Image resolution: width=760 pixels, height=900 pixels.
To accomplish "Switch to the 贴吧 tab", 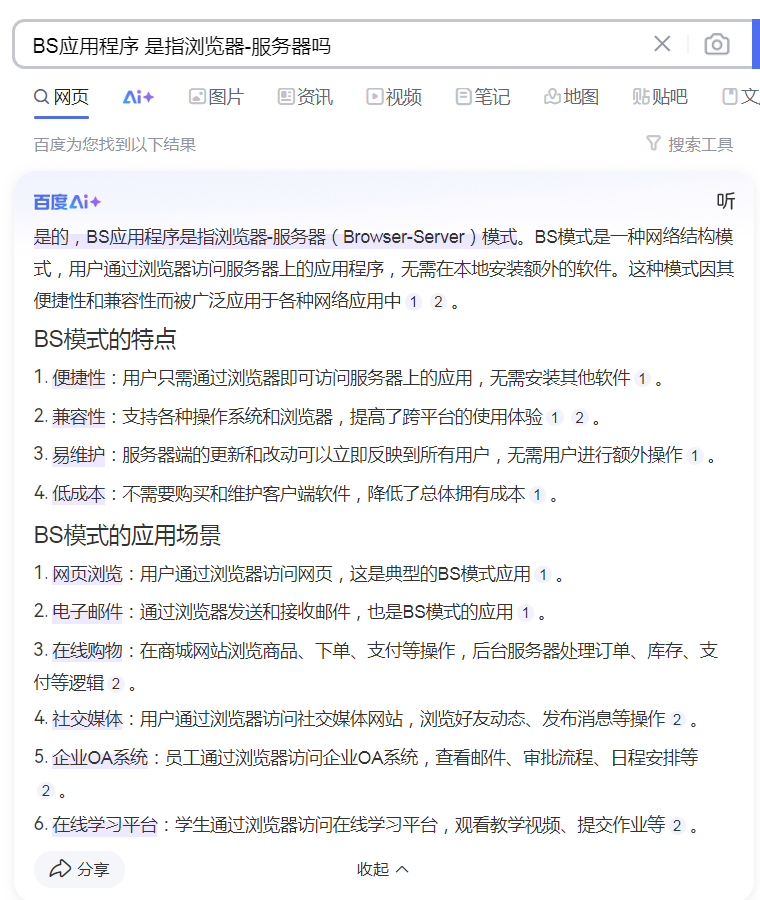I will pyautogui.click(x=660, y=97).
